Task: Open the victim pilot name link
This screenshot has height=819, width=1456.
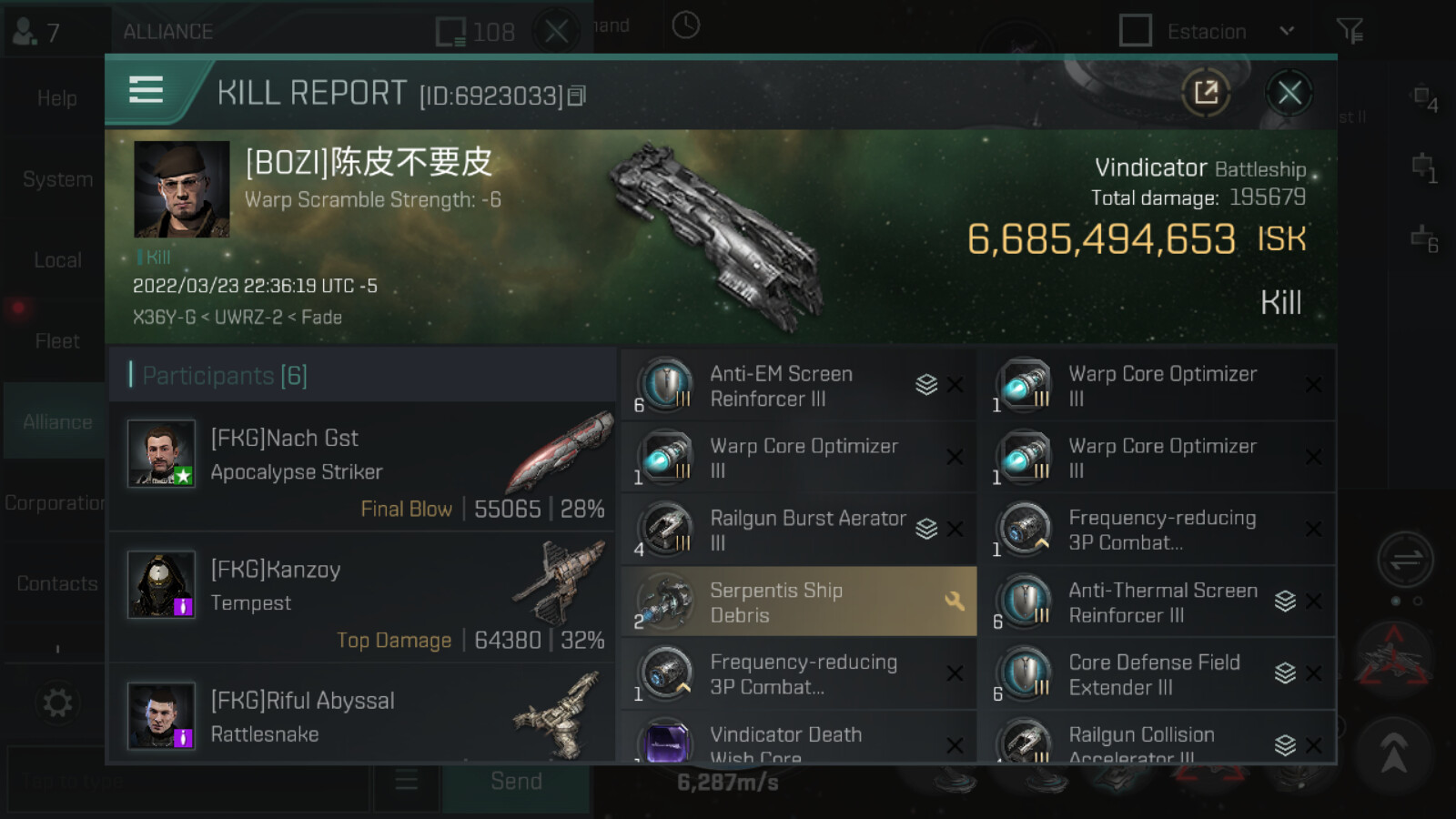Action: click(x=369, y=163)
